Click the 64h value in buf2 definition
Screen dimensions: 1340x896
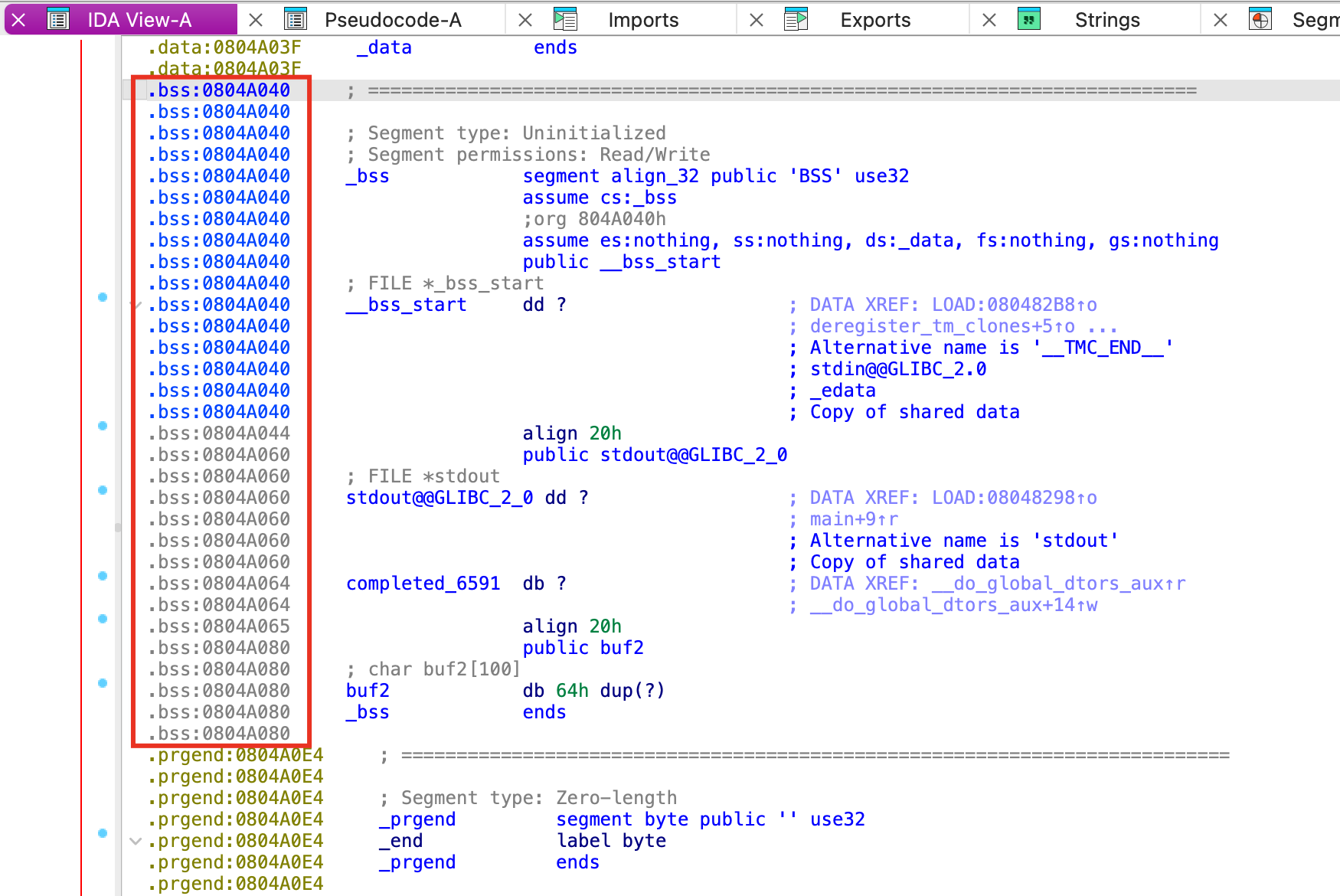[572, 691]
